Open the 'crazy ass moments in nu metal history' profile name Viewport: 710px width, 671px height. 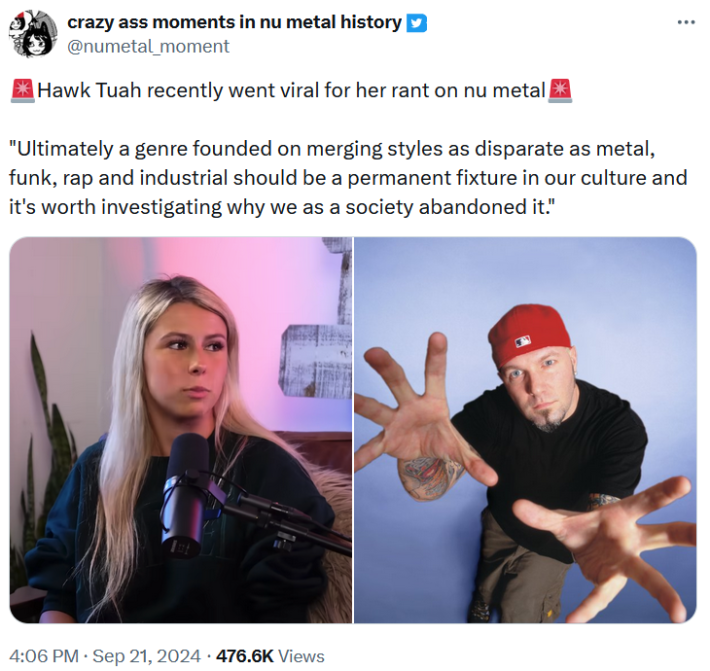[234, 22]
